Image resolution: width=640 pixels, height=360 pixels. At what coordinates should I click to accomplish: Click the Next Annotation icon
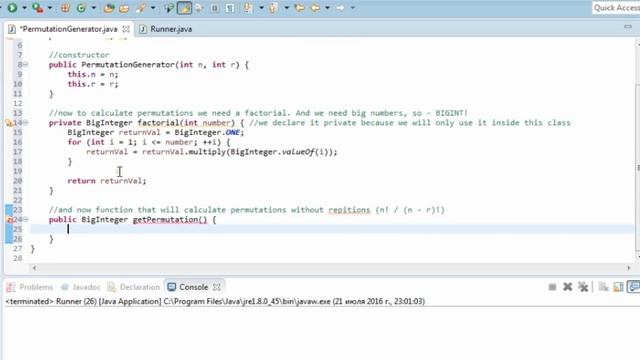248,8
